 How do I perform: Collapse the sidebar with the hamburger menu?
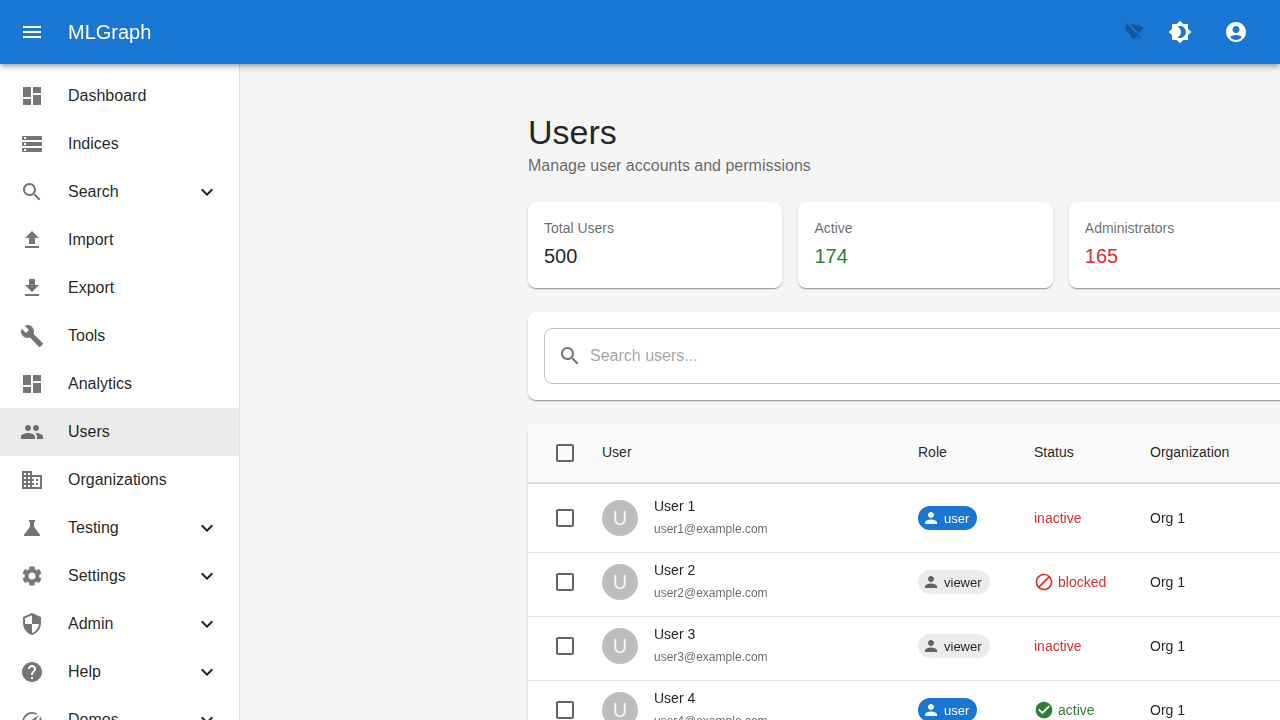[x=32, y=32]
